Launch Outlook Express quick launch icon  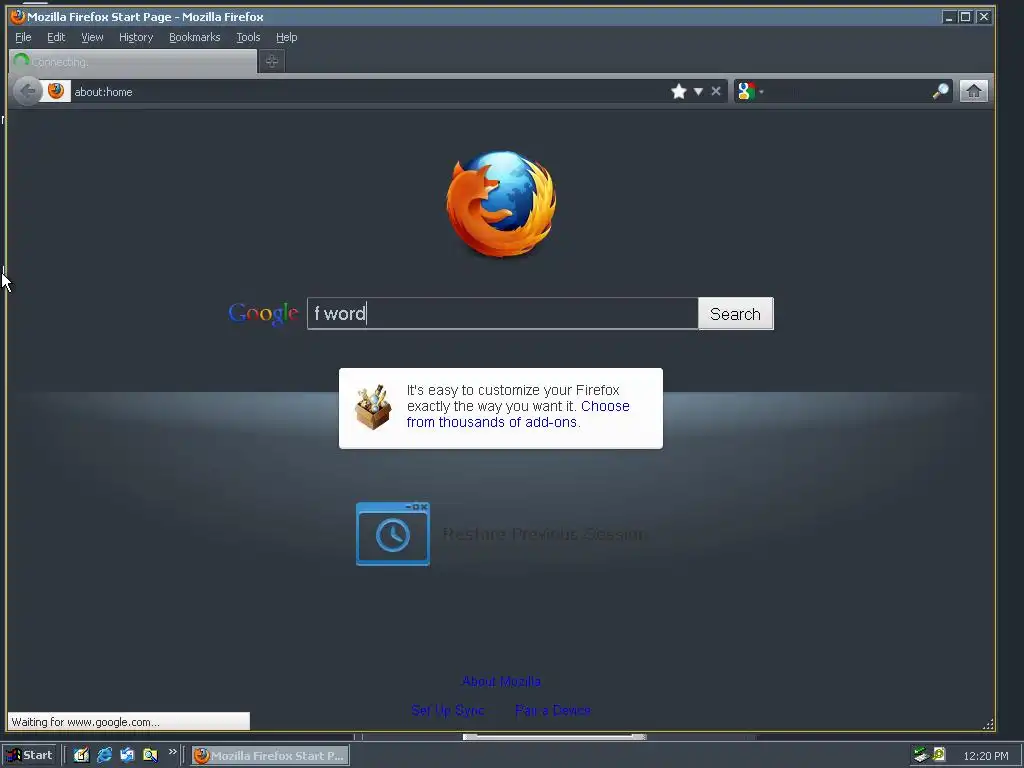127,756
